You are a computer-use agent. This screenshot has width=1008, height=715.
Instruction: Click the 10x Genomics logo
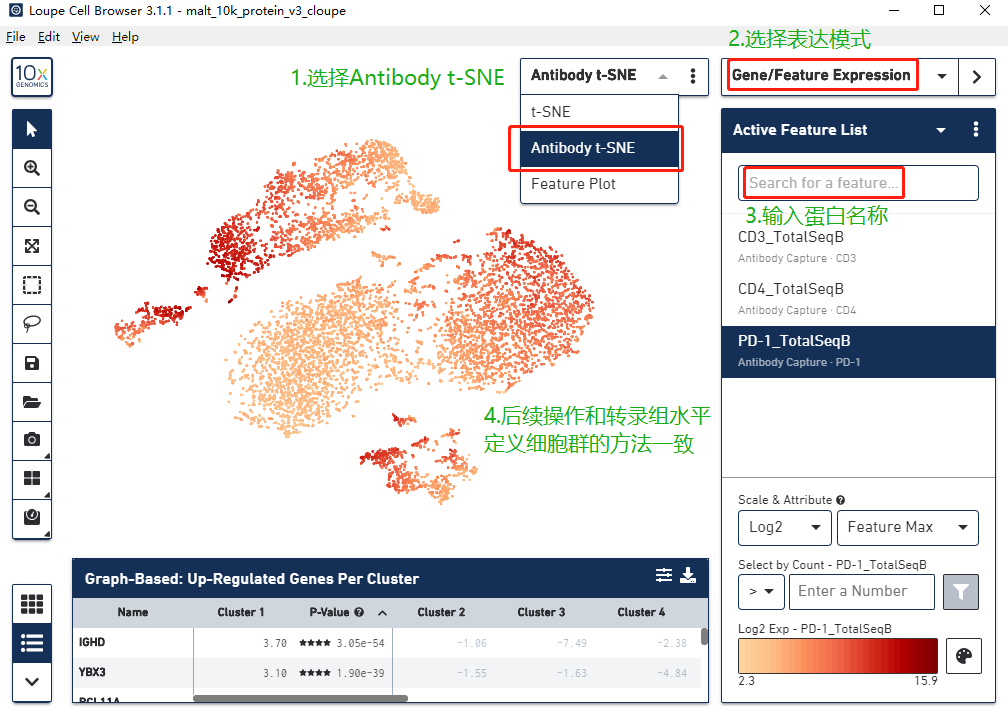(x=32, y=77)
